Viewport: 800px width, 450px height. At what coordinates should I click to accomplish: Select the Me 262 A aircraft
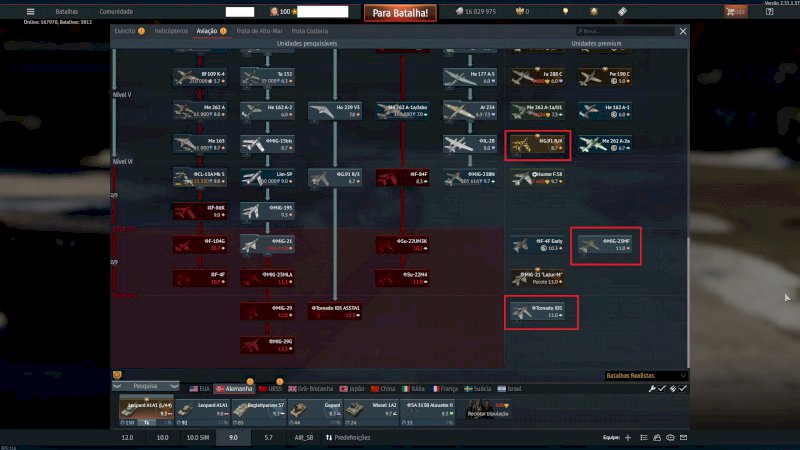point(200,111)
